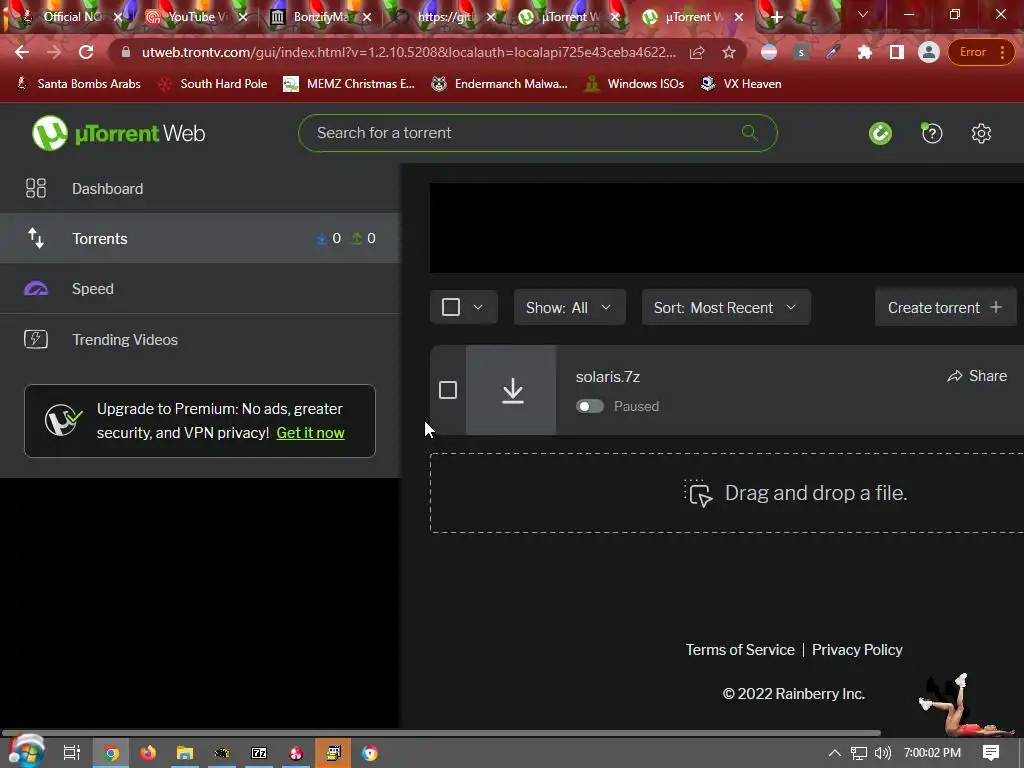
Task: Click the flag extension icon in toolbar
Action: tap(769, 52)
